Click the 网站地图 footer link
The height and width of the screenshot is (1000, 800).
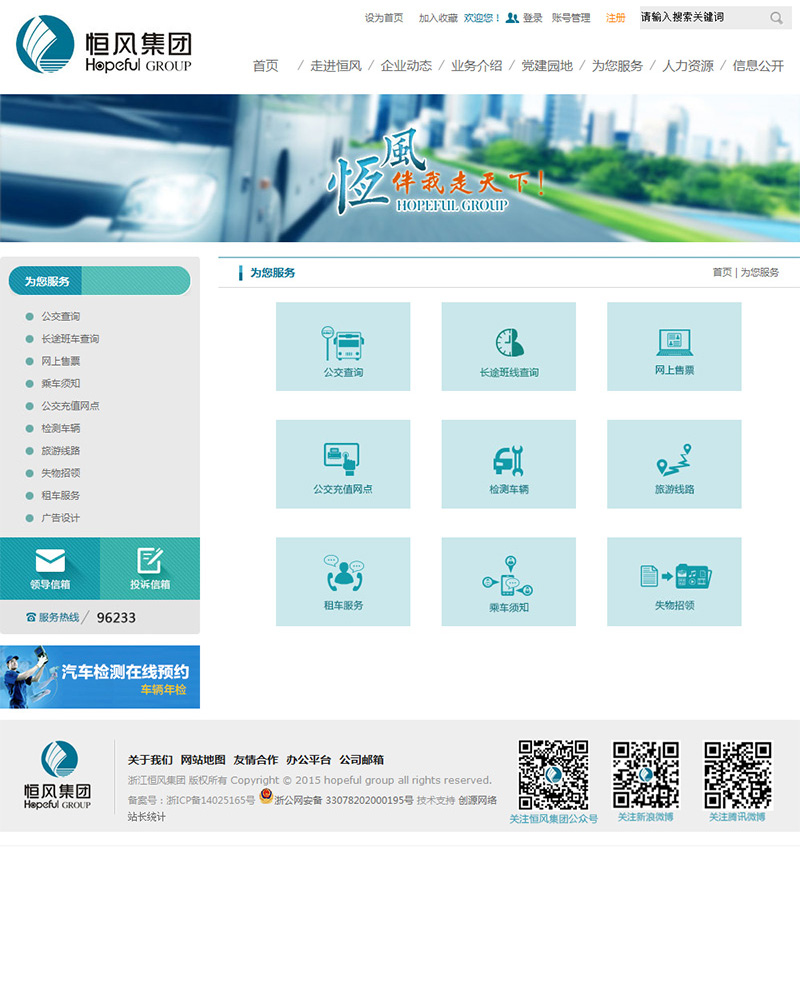[x=203, y=760]
